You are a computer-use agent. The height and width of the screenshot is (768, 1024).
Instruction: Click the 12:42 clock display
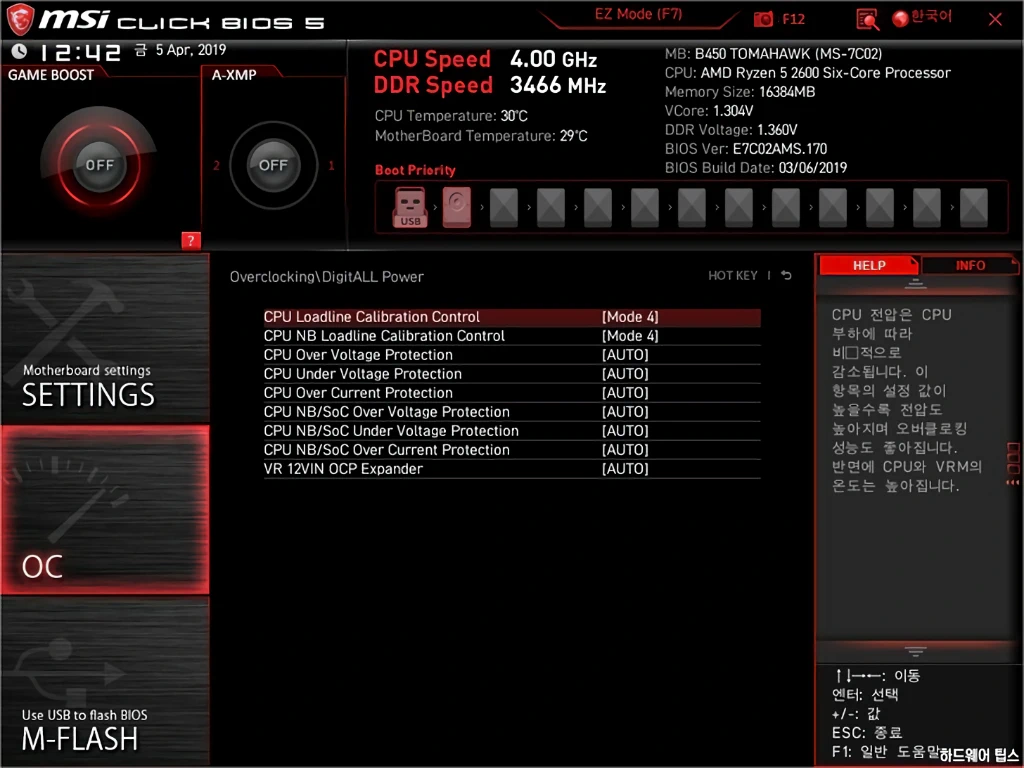point(81,52)
